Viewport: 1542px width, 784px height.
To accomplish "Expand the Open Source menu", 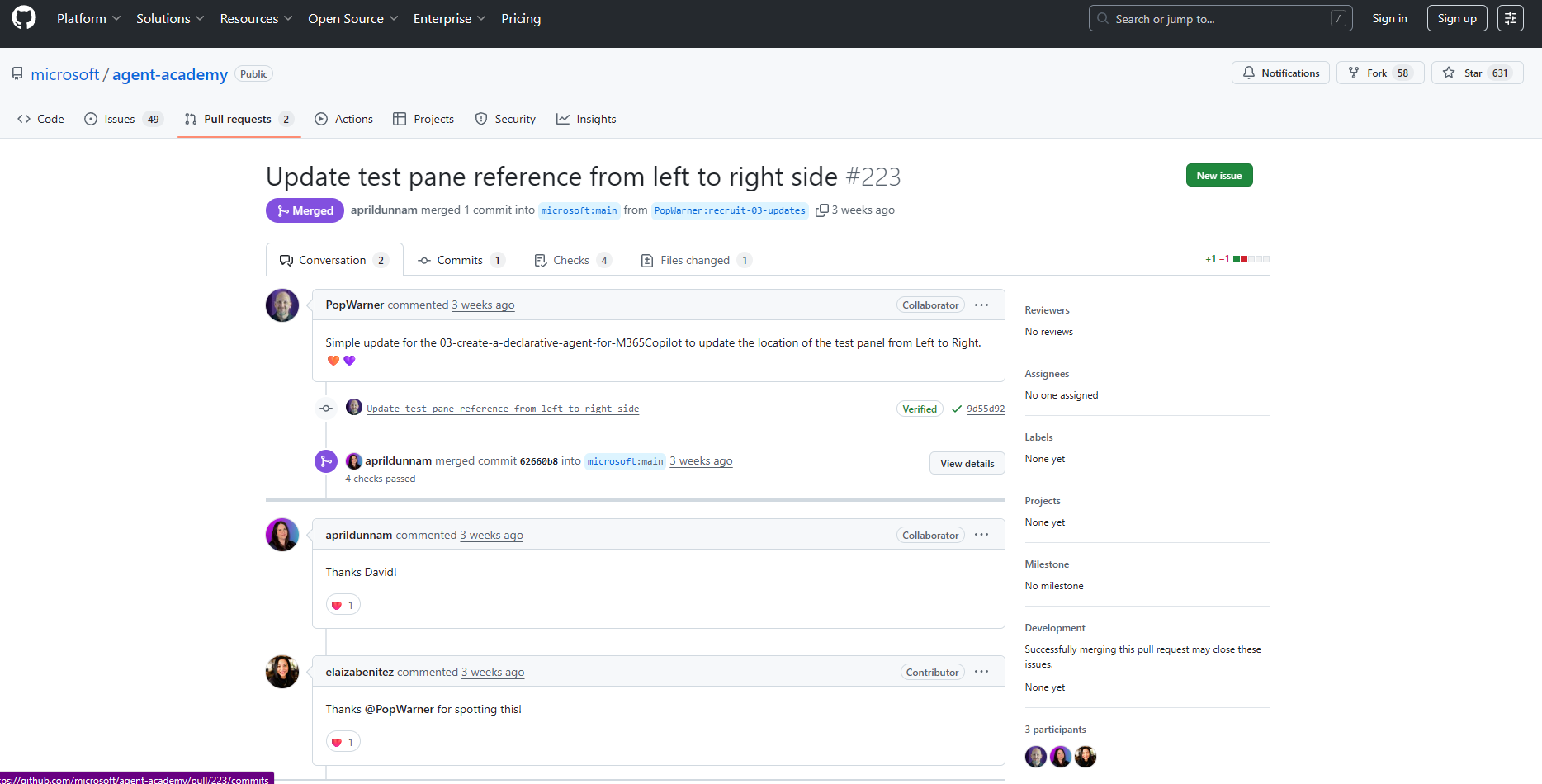I will tap(352, 18).
